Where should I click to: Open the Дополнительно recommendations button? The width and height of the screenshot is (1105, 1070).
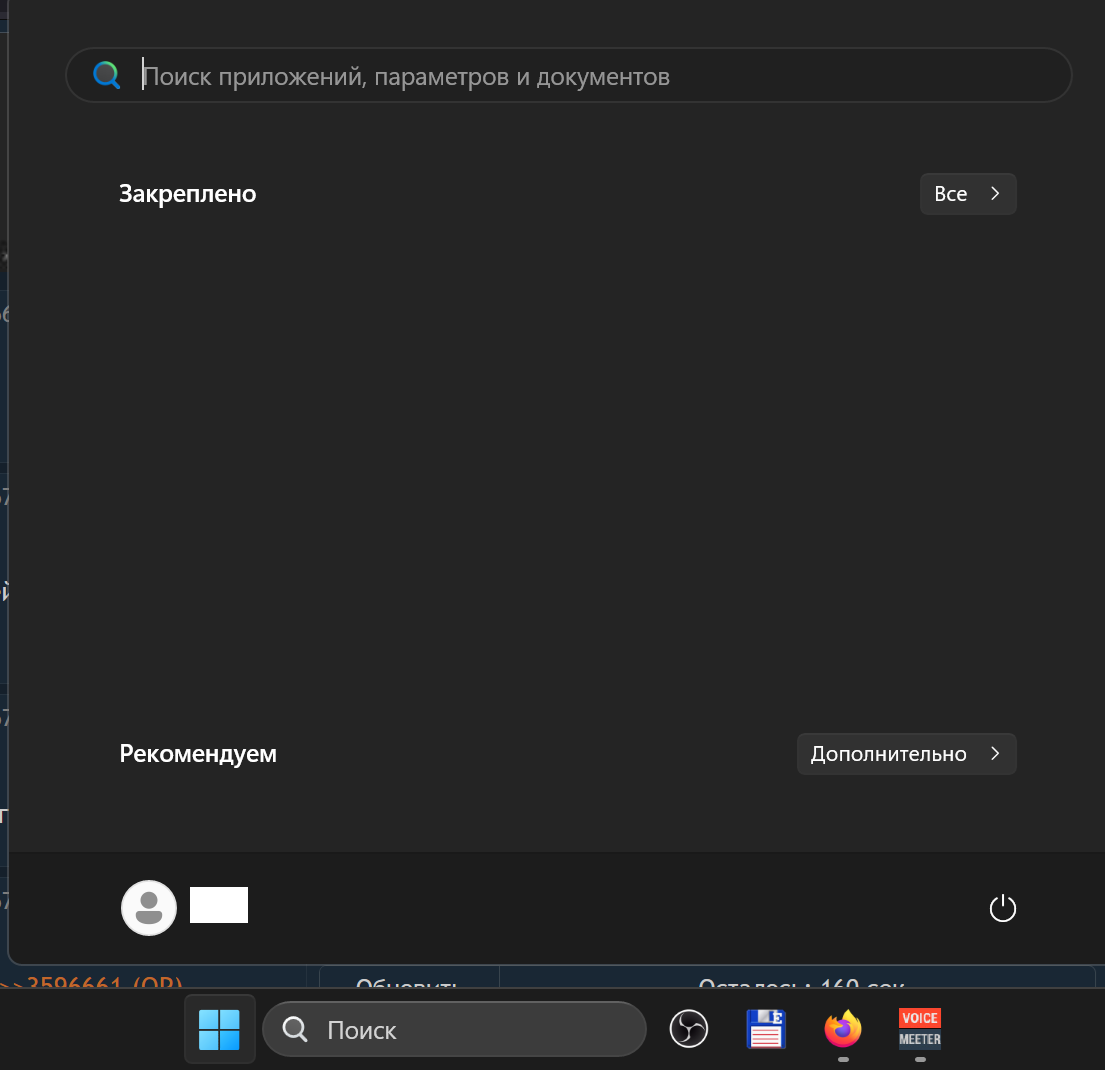906,754
